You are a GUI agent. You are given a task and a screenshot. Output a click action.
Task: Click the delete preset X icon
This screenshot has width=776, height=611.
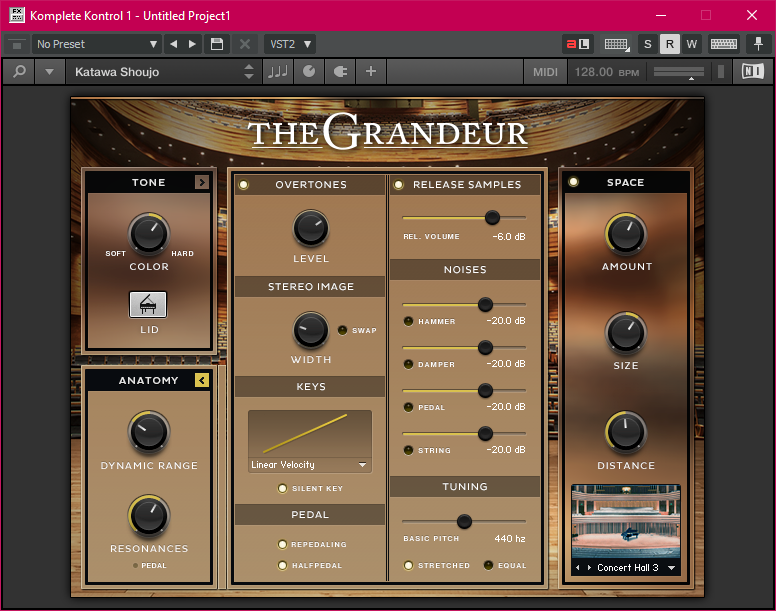[x=244, y=44]
